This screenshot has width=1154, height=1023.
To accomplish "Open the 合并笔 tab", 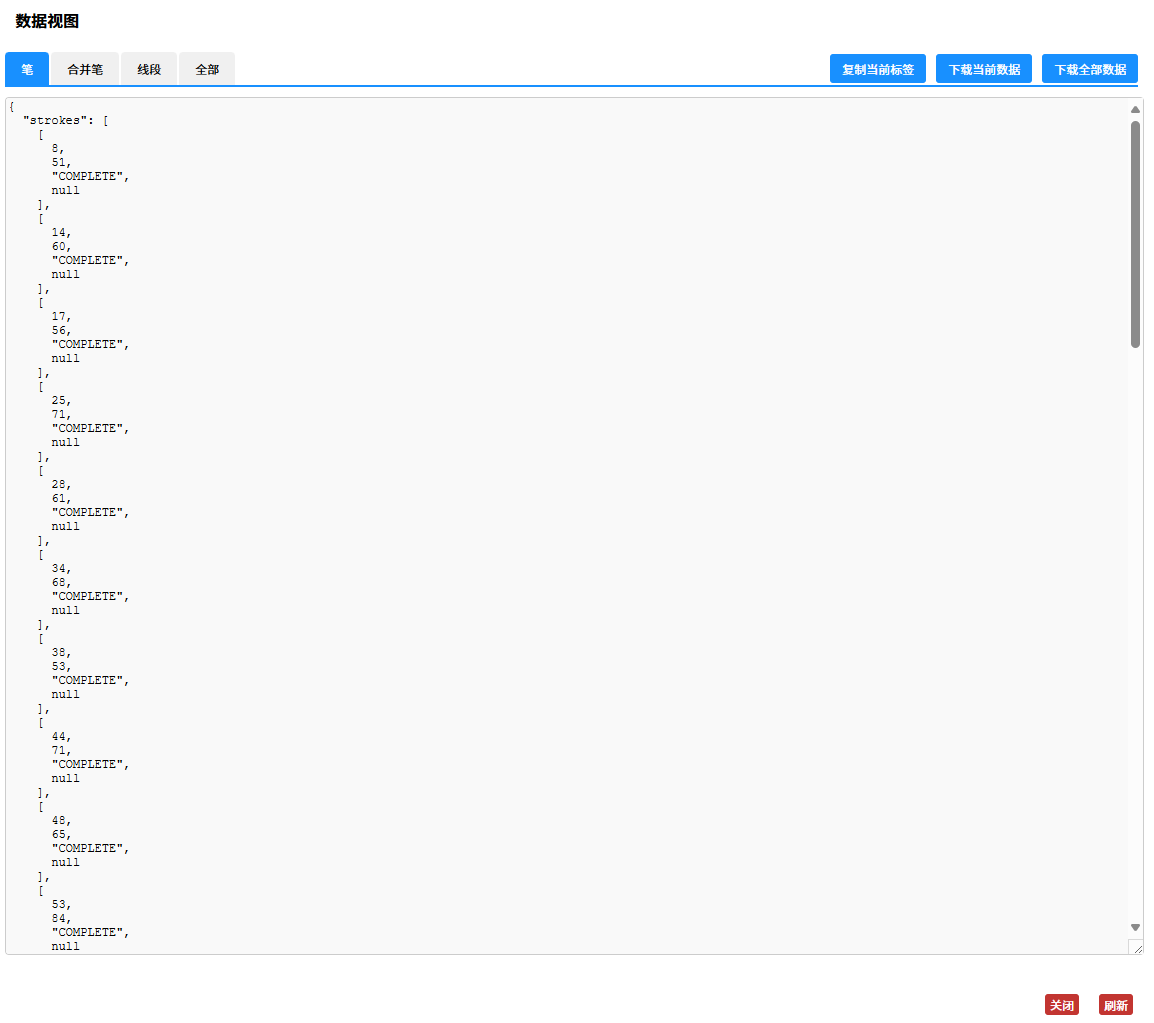I will (x=85, y=70).
